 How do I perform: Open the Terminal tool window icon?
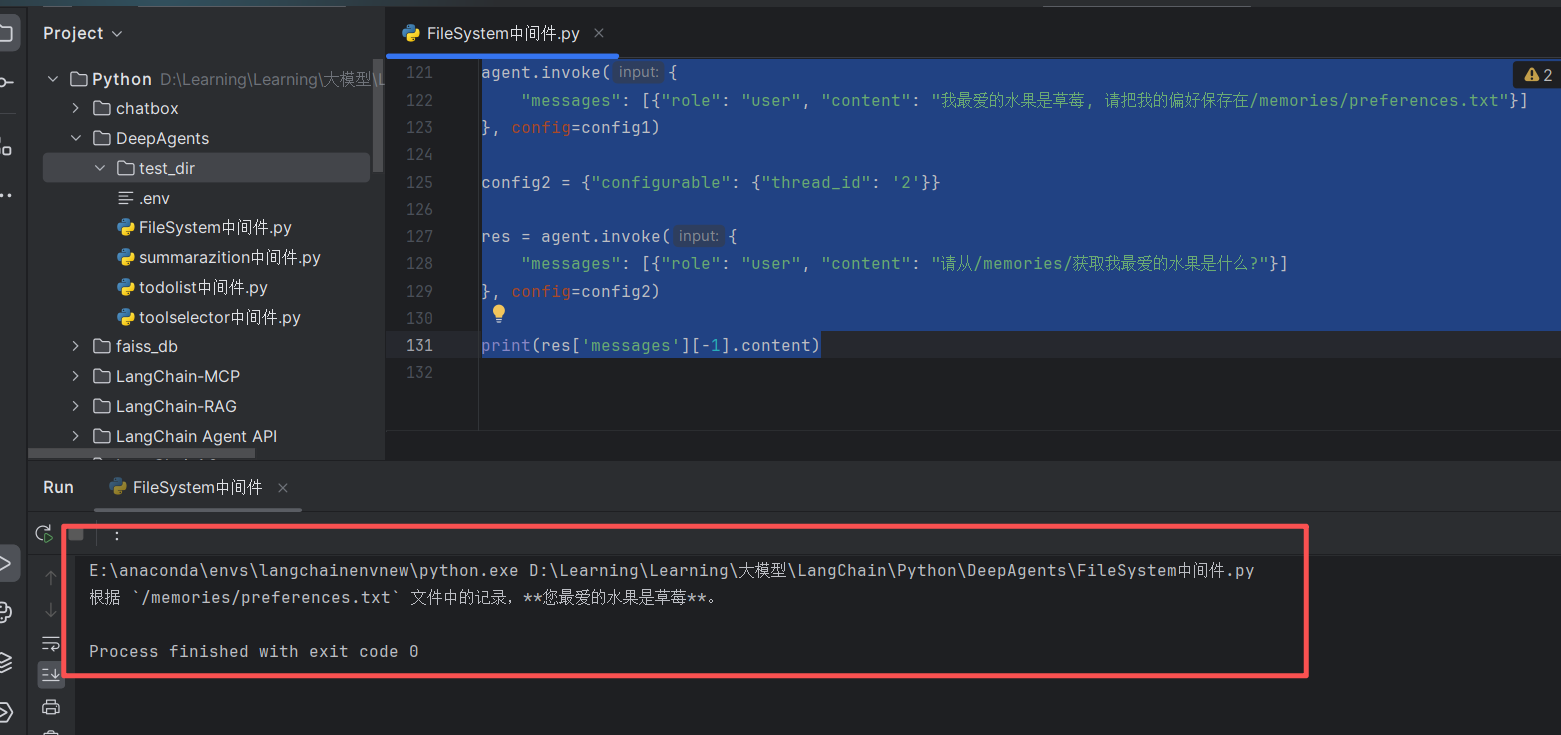pos(6,712)
